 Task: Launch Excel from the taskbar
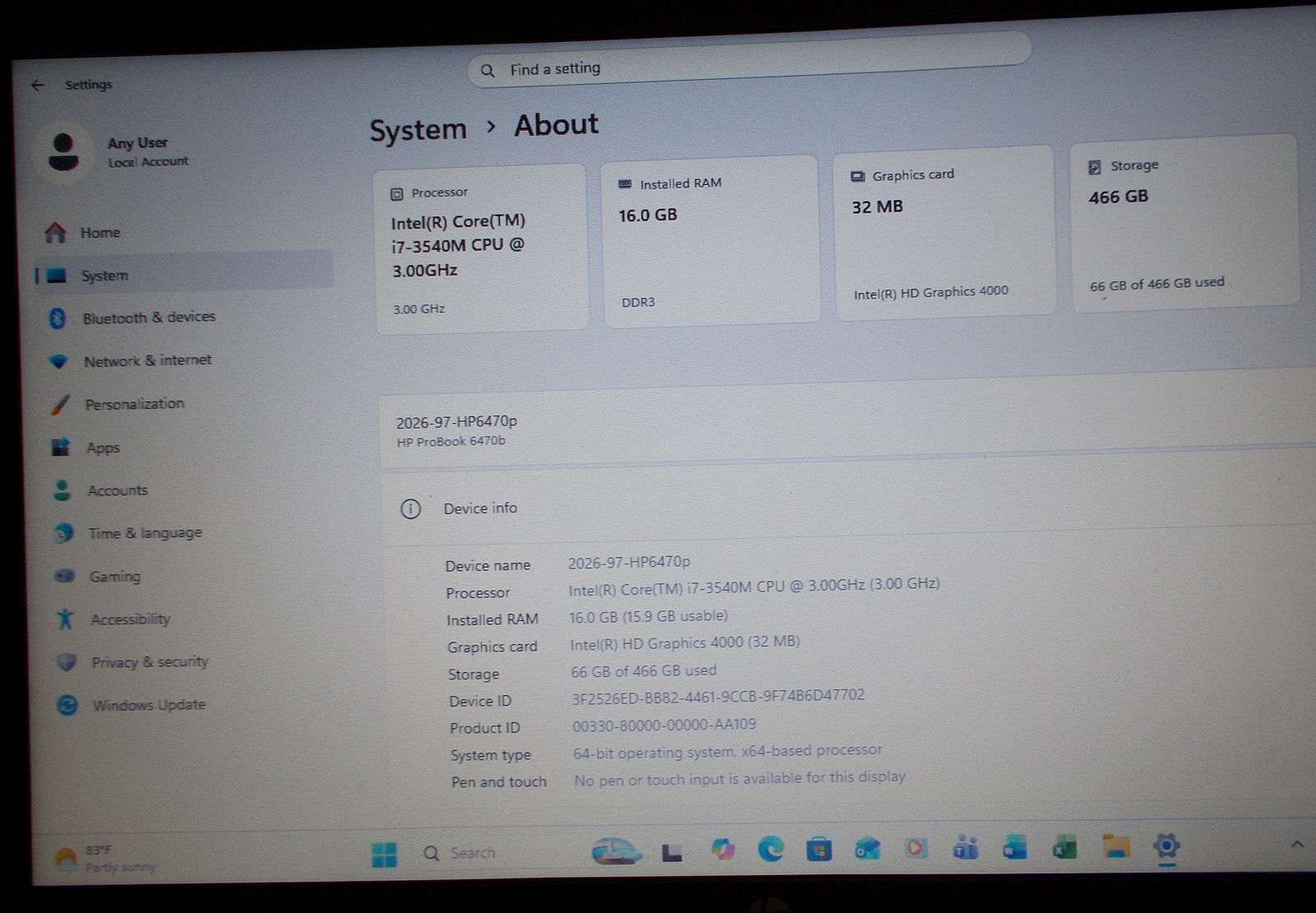pyautogui.click(x=1064, y=846)
